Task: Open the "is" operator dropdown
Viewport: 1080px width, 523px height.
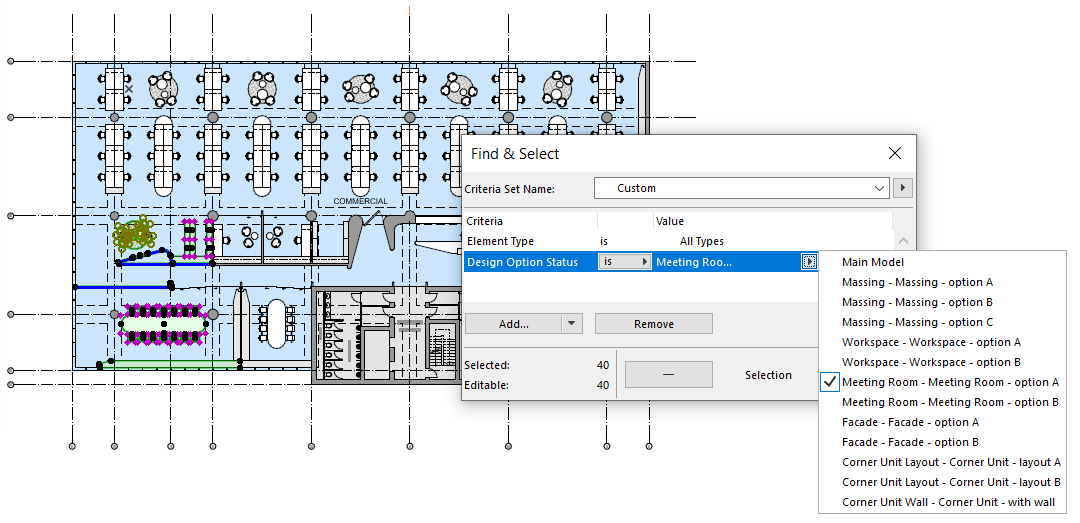Action: point(623,262)
